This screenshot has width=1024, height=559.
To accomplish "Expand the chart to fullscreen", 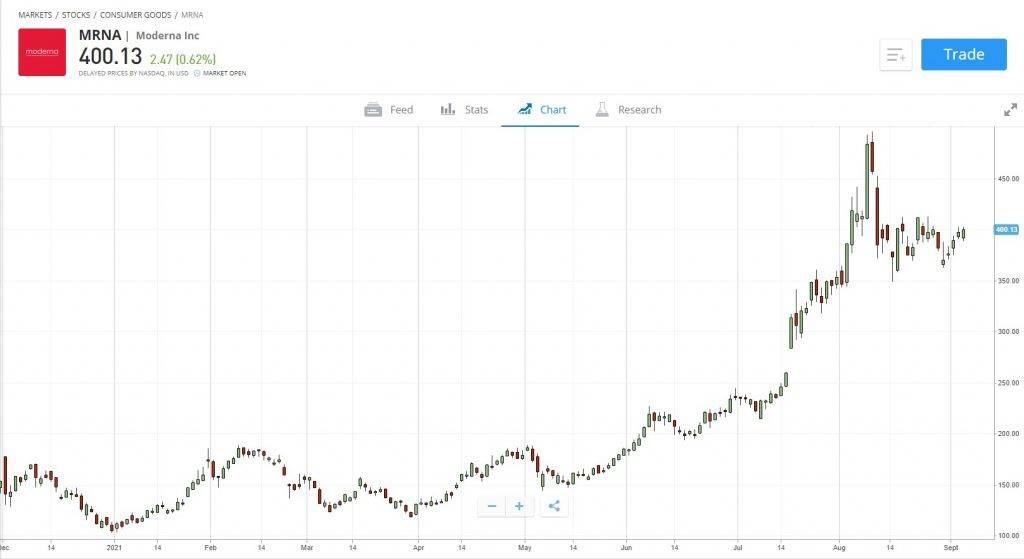I will [x=1010, y=110].
